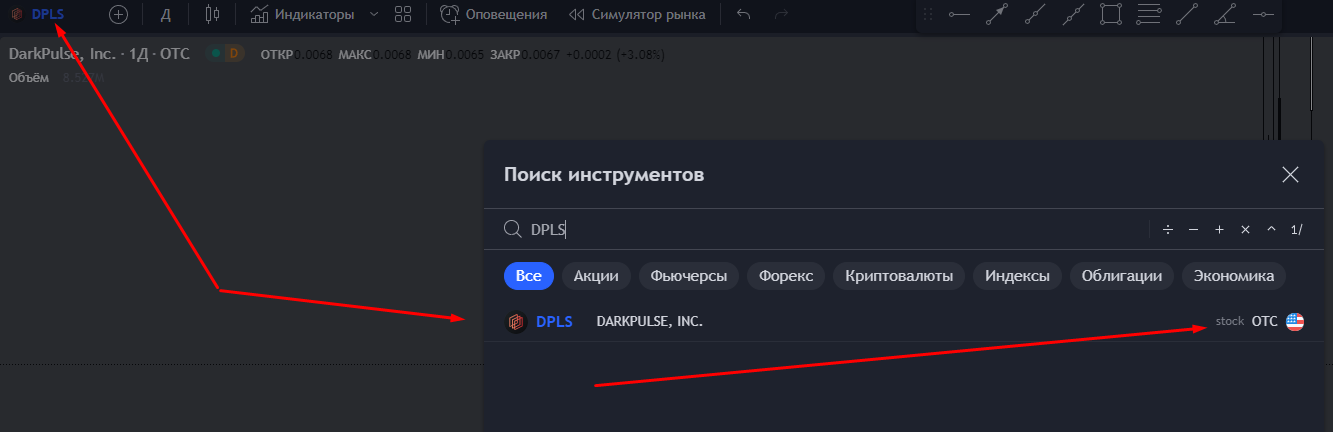Viewport: 1333px width, 432px height.
Task: Click the Объём volume indicator label
Action: (x=28, y=78)
